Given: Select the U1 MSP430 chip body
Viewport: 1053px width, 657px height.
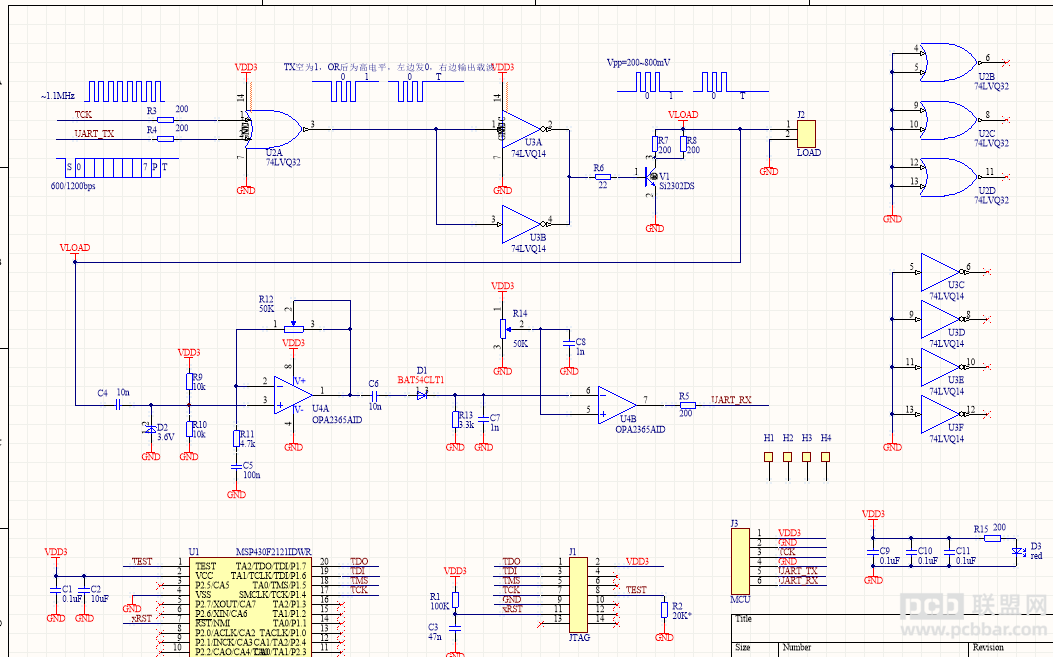Looking at the screenshot, I should [x=248, y=607].
